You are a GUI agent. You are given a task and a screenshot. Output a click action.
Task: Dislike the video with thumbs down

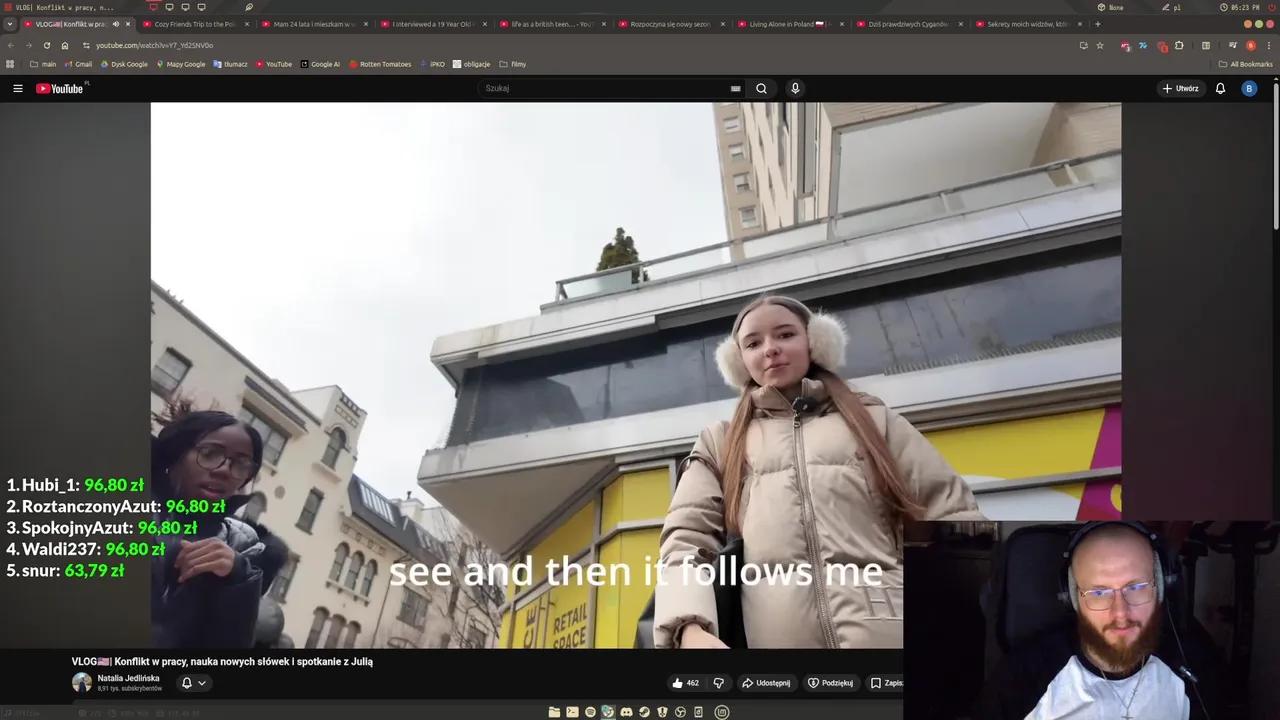click(x=718, y=683)
